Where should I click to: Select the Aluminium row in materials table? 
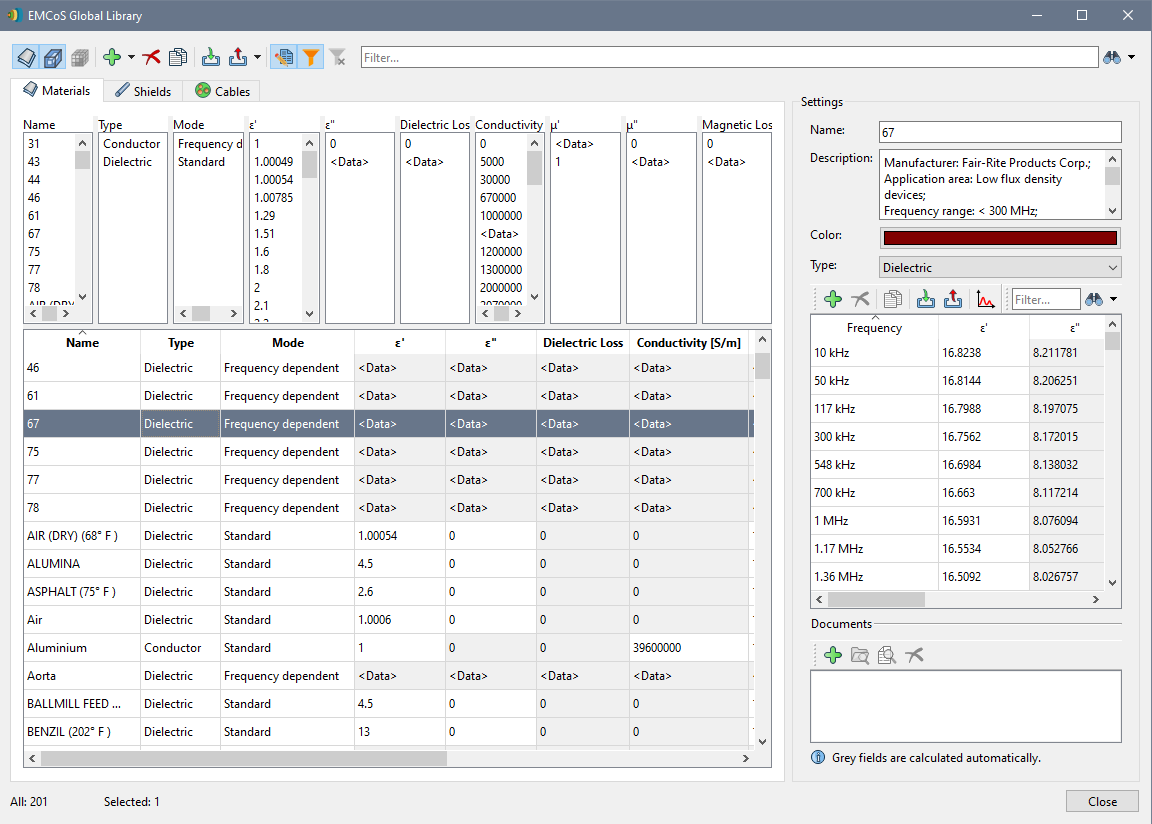[57, 648]
